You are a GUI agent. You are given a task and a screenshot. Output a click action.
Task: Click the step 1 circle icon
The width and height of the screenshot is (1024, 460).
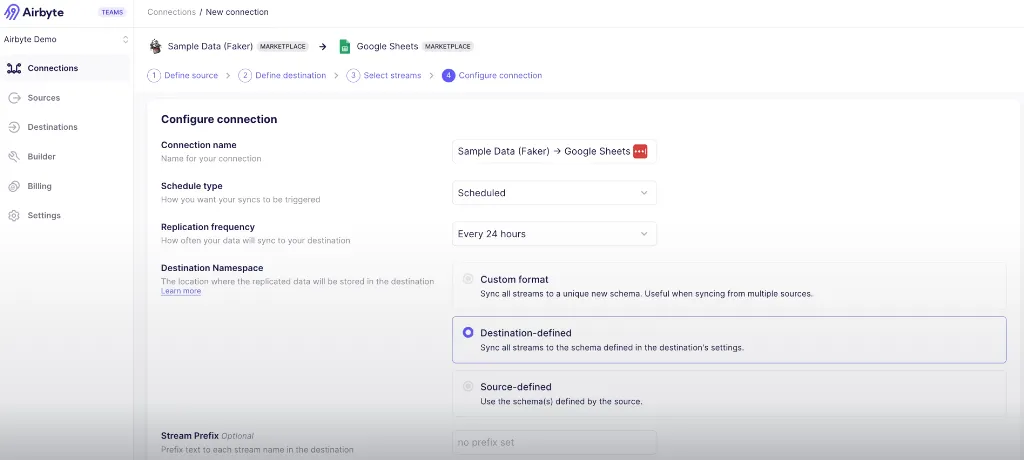(x=154, y=75)
